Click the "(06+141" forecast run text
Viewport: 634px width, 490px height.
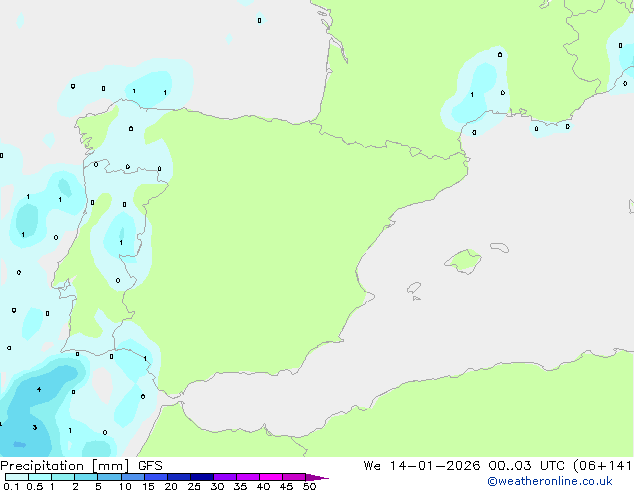(602, 466)
